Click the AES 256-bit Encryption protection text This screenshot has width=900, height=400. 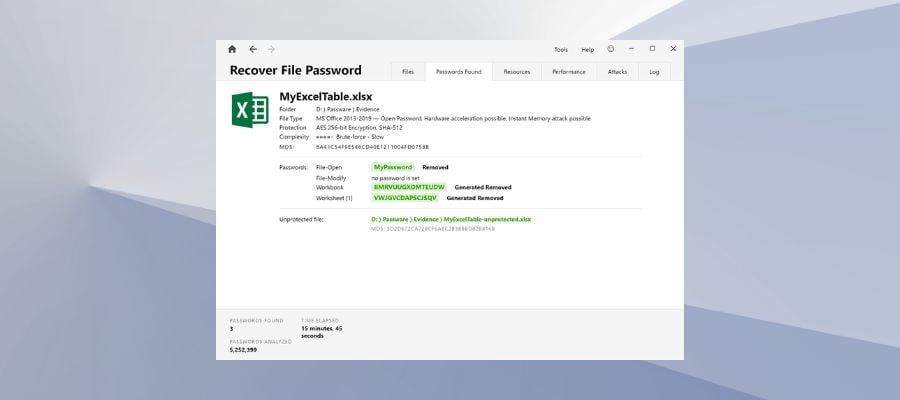pos(359,127)
